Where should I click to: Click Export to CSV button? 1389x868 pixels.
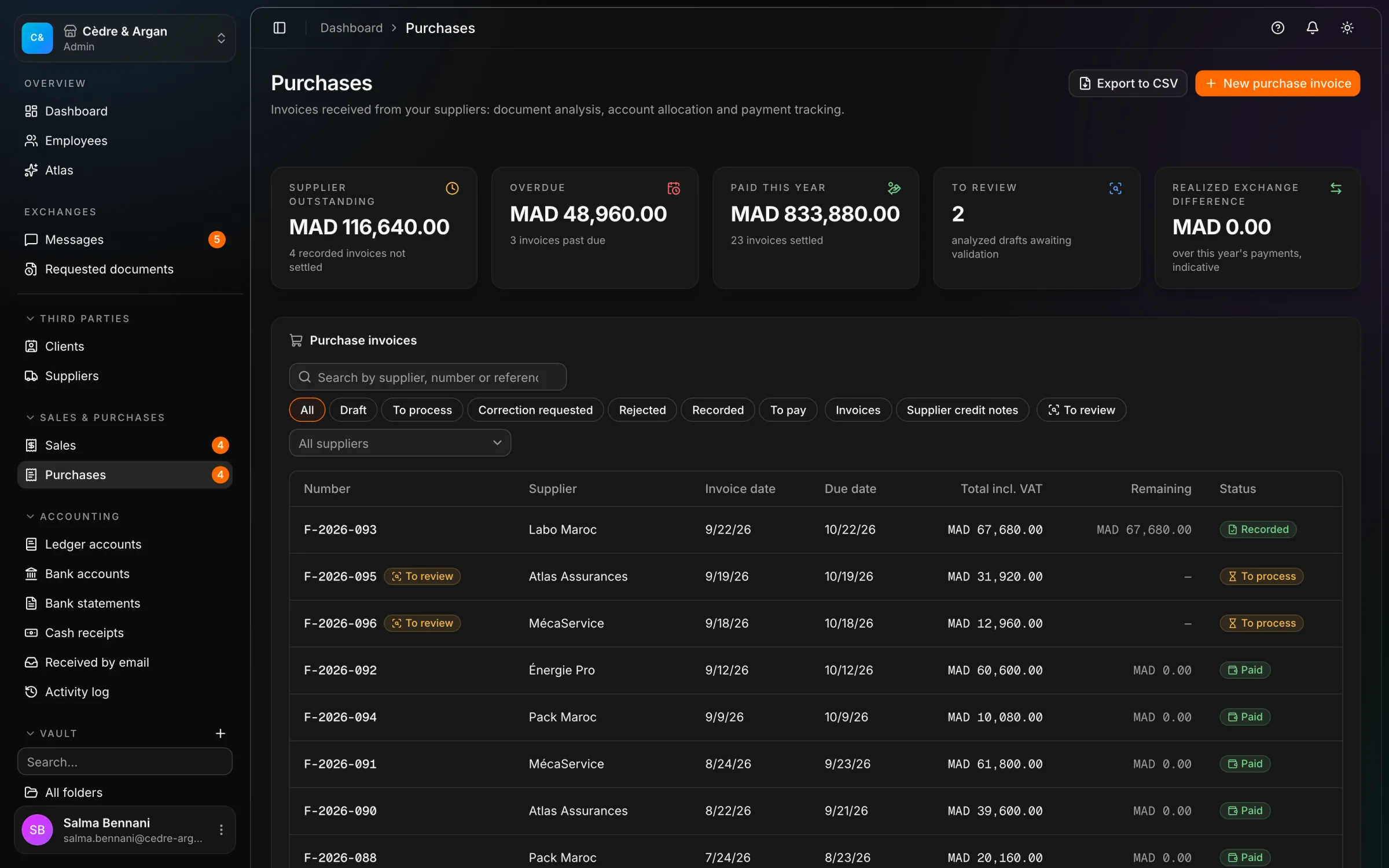(1127, 83)
